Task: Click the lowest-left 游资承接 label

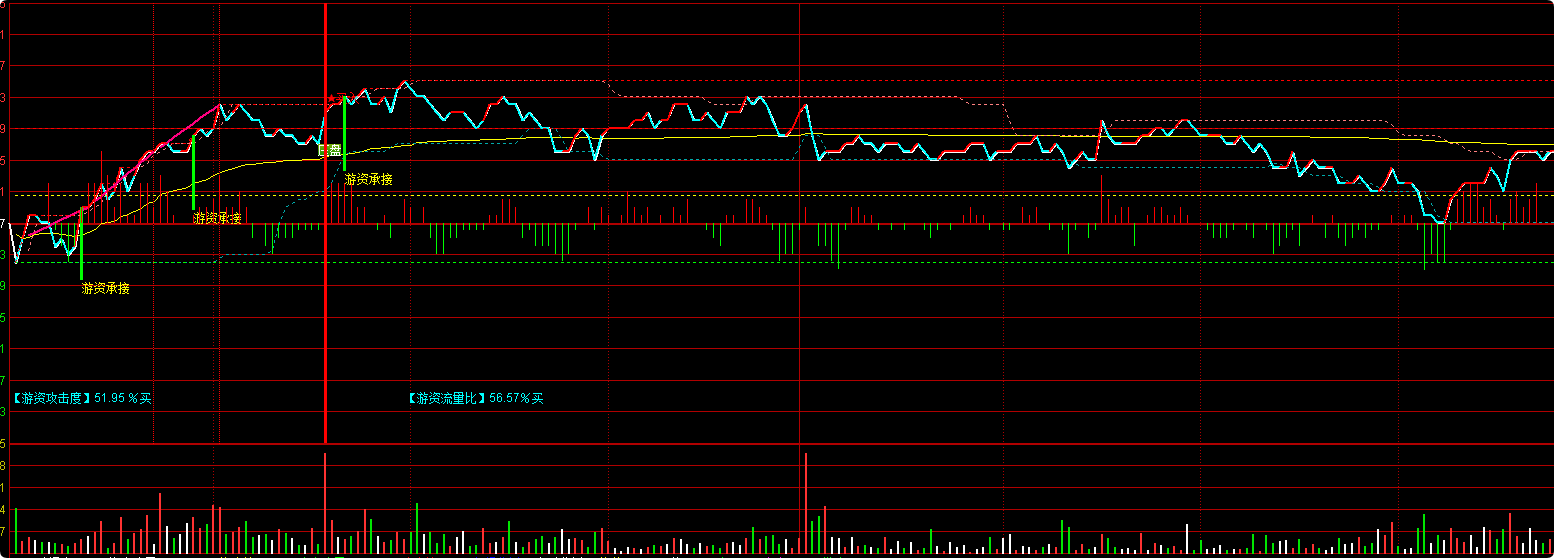Action: coord(105,288)
